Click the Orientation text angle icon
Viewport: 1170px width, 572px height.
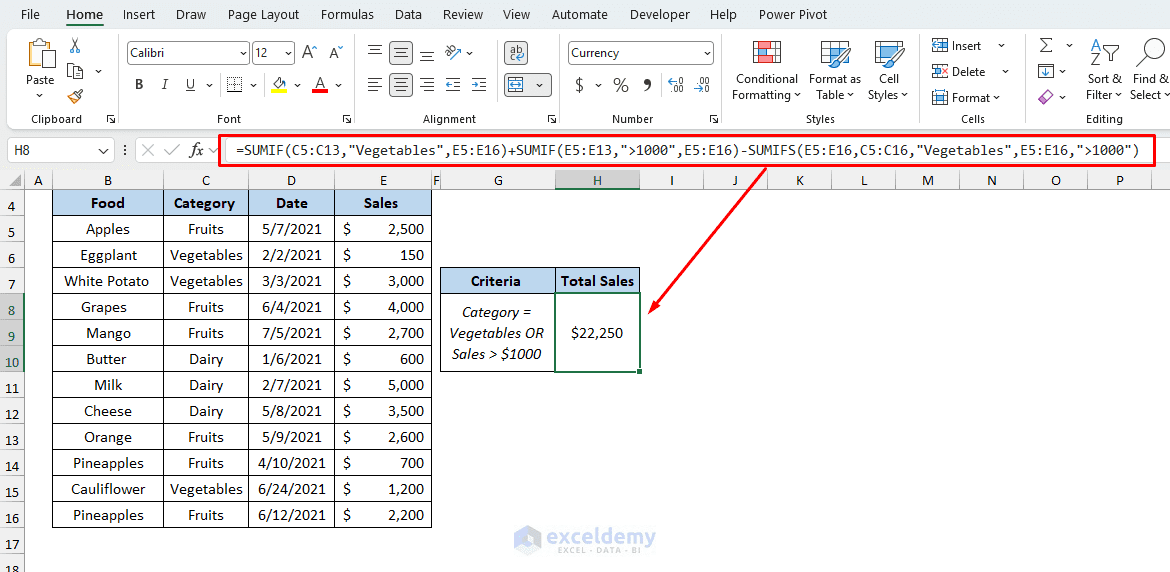coord(453,52)
